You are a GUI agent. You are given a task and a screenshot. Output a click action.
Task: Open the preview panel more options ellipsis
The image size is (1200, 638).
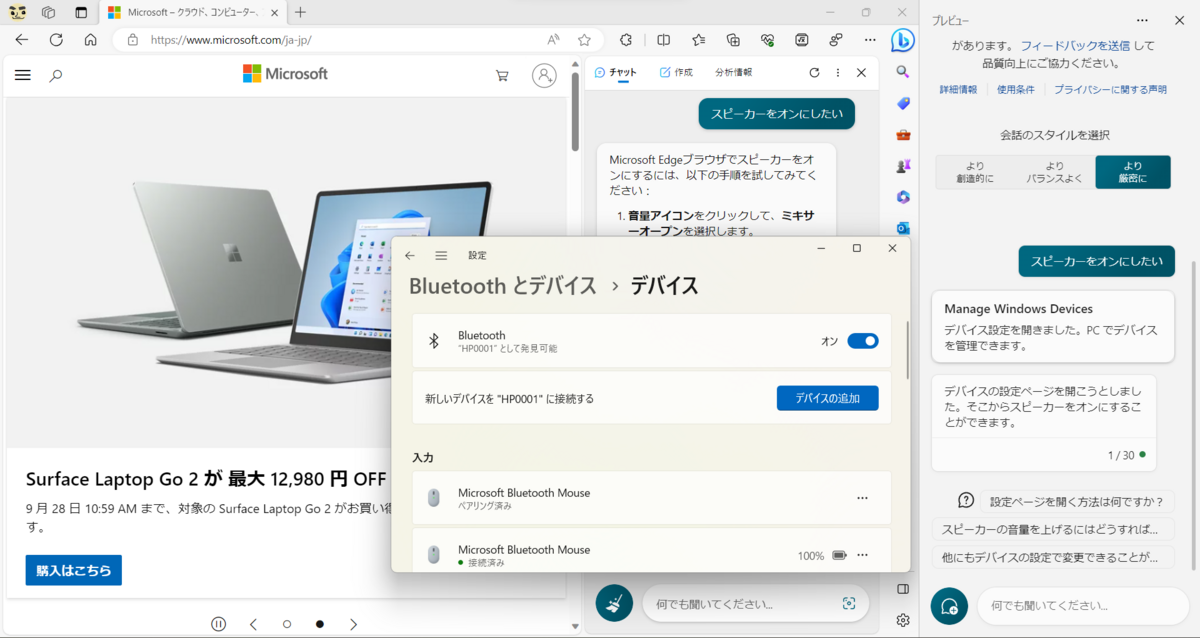tap(1142, 20)
